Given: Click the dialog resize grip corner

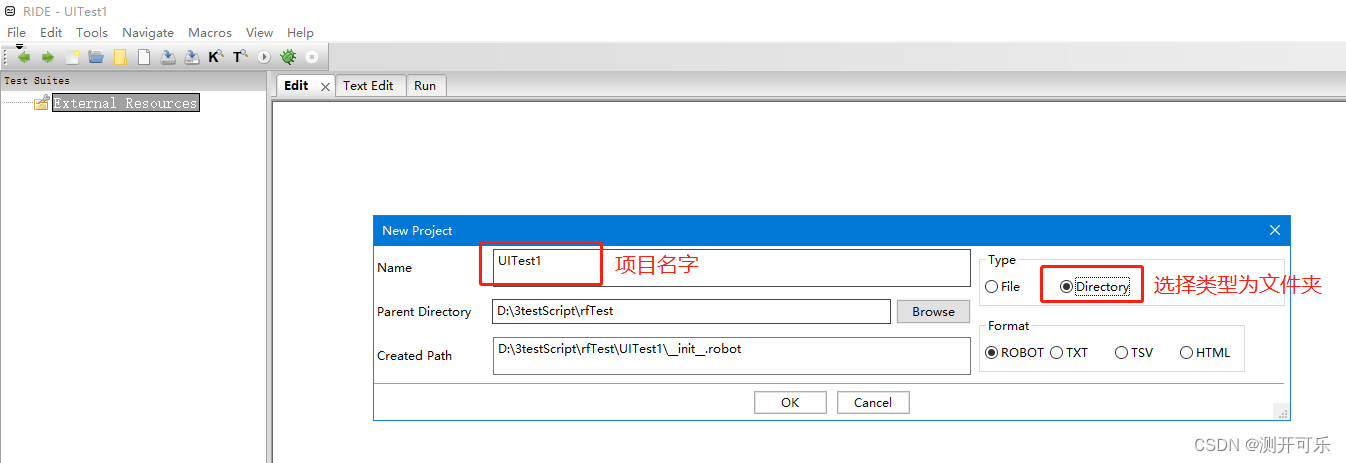Looking at the screenshot, I should [x=1281, y=412].
